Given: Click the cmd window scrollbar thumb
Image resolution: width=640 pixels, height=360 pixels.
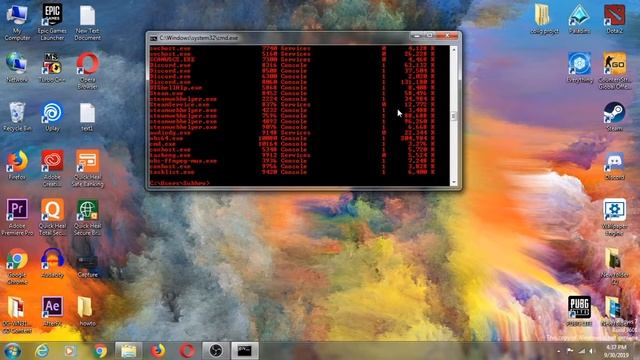Looking at the screenshot, I should (453, 116).
